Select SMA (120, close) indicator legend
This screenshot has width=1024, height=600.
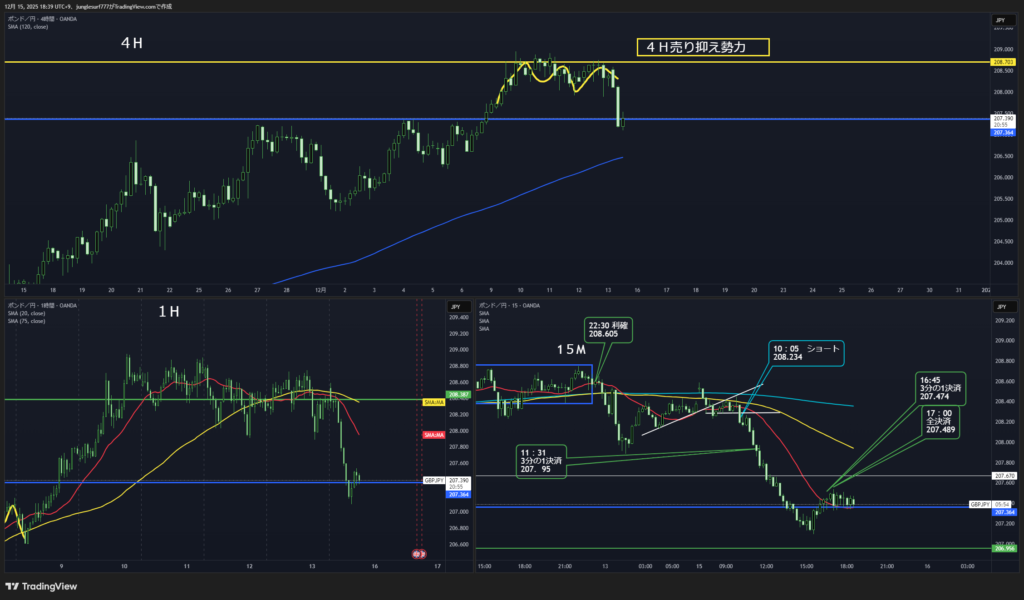click(x=27, y=27)
